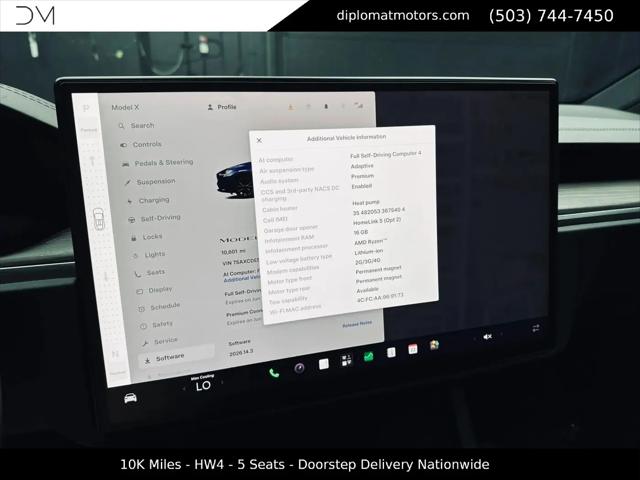Screen dimensions: 640x480
Task: Open the Self-Driving settings menu
Action: (x=154, y=219)
